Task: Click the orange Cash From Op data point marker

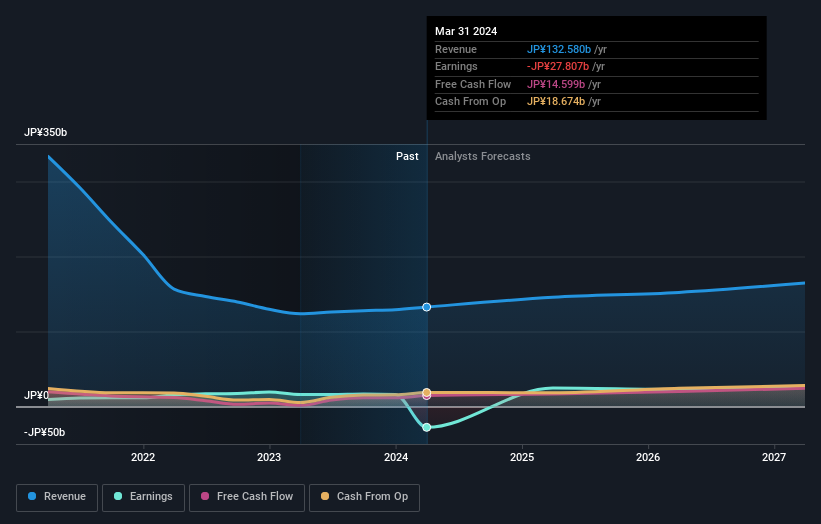Action: [427, 392]
